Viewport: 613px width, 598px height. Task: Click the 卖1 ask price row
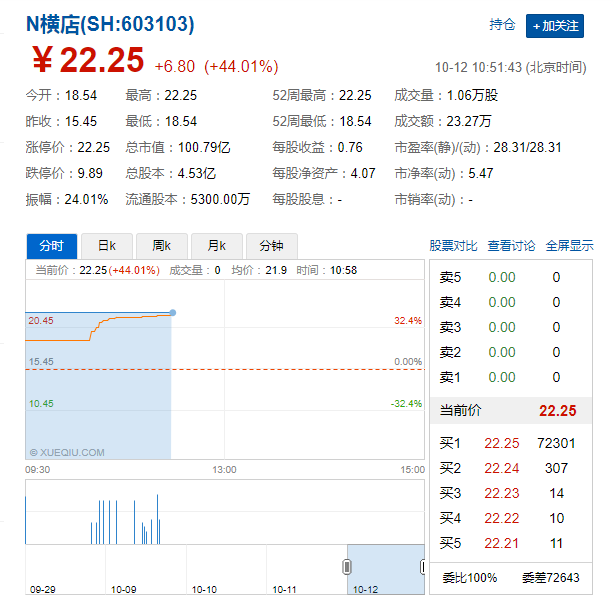tap(511, 377)
